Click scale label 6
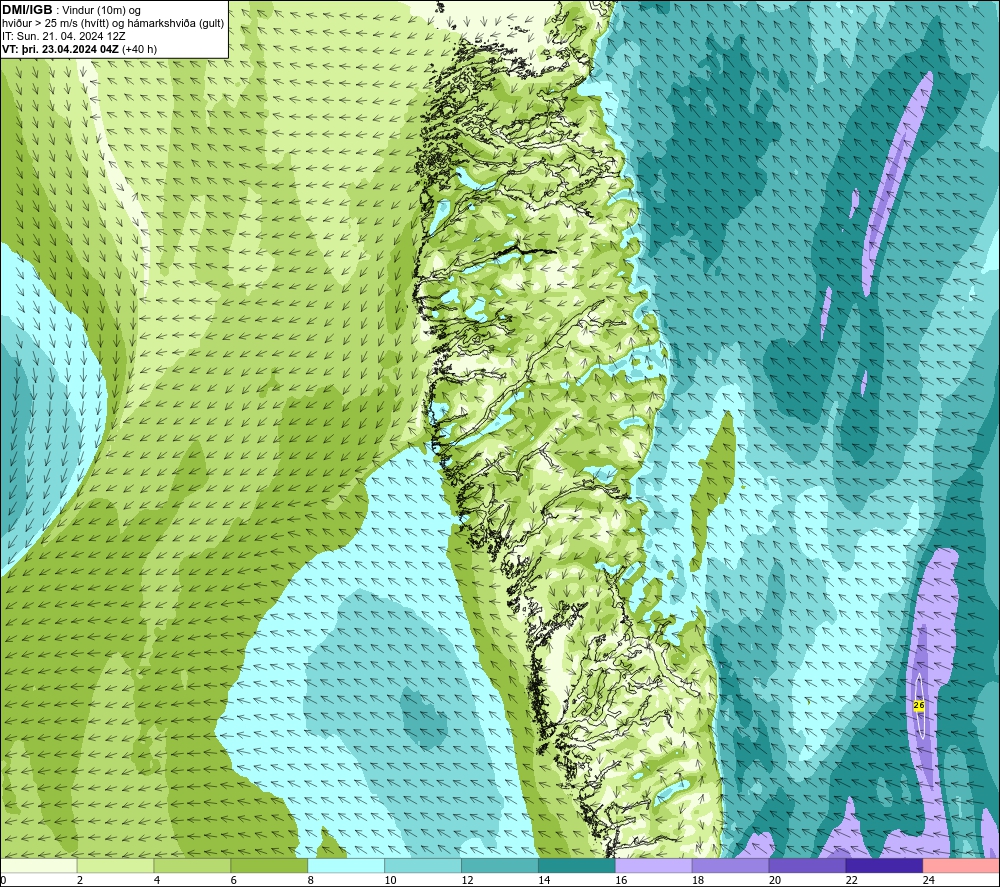The width and height of the screenshot is (1000, 887). [233, 880]
